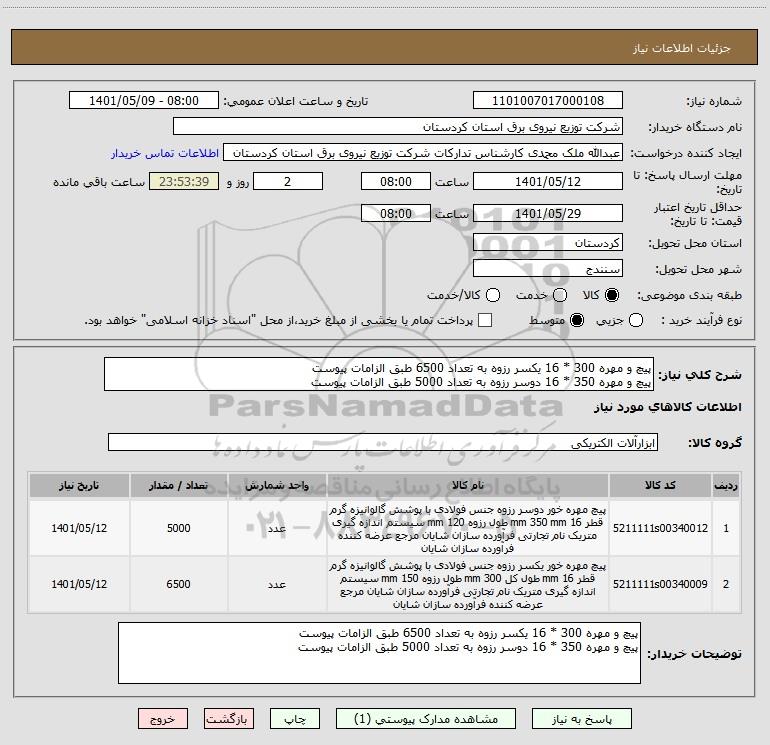Click the 'کد کالا' column header

click(660, 485)
